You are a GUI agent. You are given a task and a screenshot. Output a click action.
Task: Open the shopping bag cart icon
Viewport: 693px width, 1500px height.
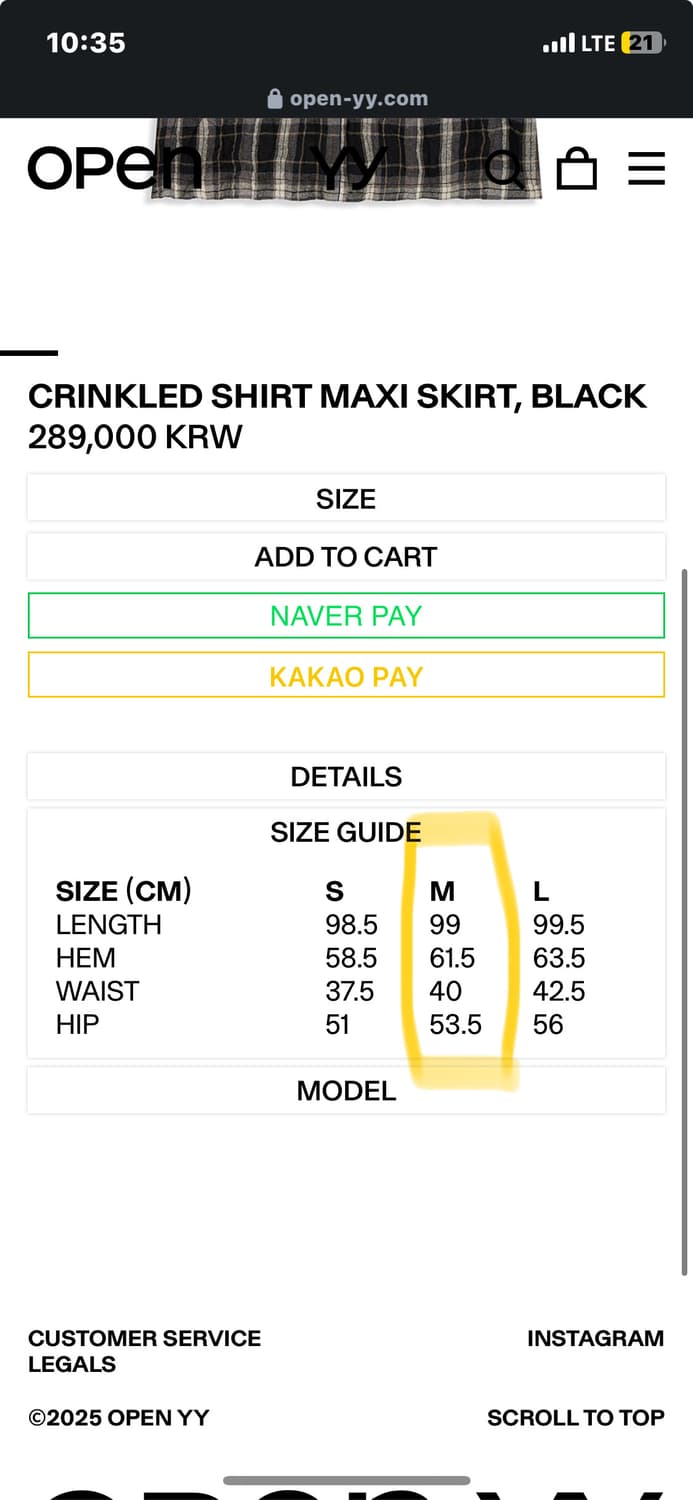[x=577, y=168]
